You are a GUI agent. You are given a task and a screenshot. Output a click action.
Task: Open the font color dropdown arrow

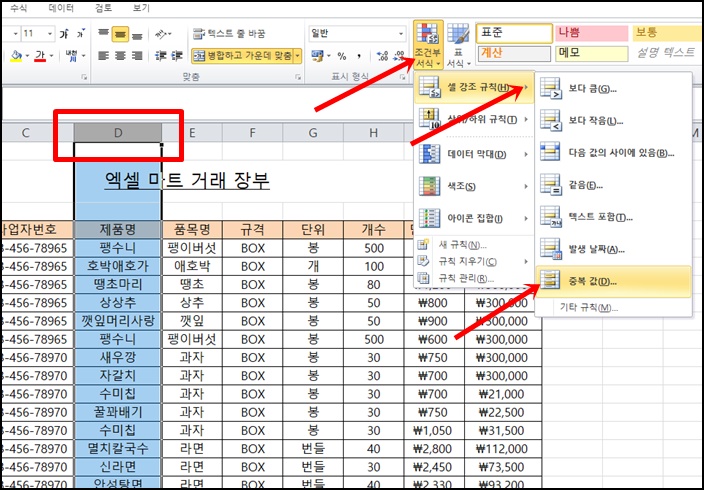pos(51,56)
